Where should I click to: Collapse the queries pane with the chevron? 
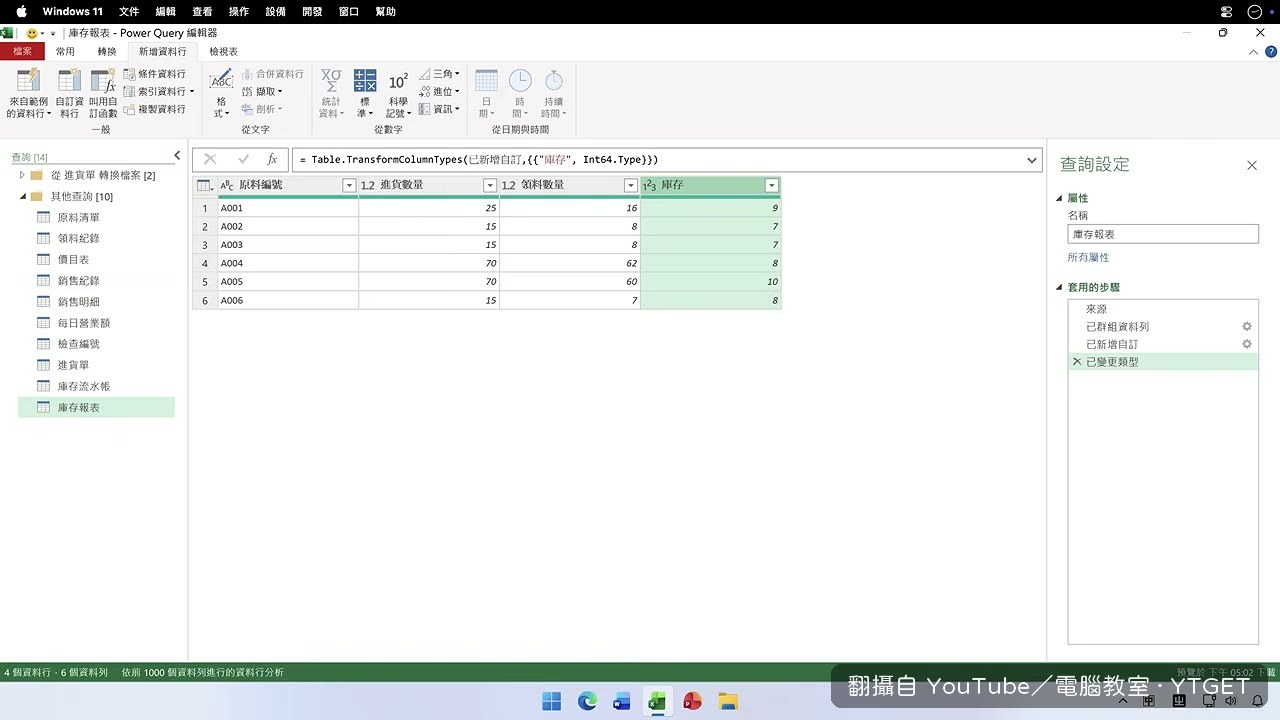[x=177, y=155]
